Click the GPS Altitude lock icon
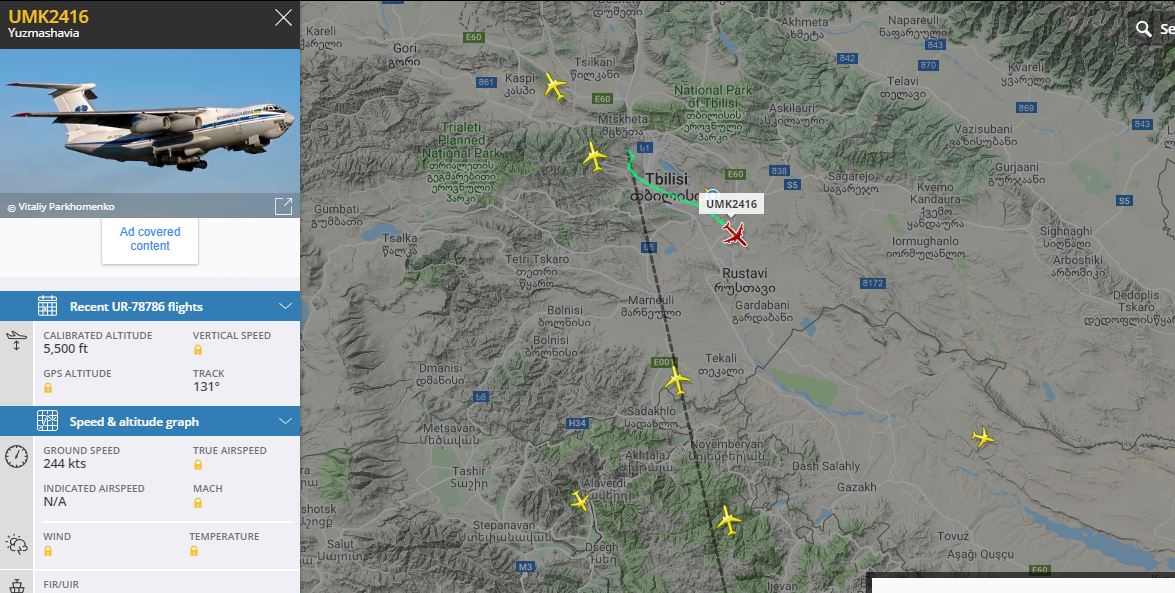This screenshot has height=593, width=1175. [x=48, y=388]
